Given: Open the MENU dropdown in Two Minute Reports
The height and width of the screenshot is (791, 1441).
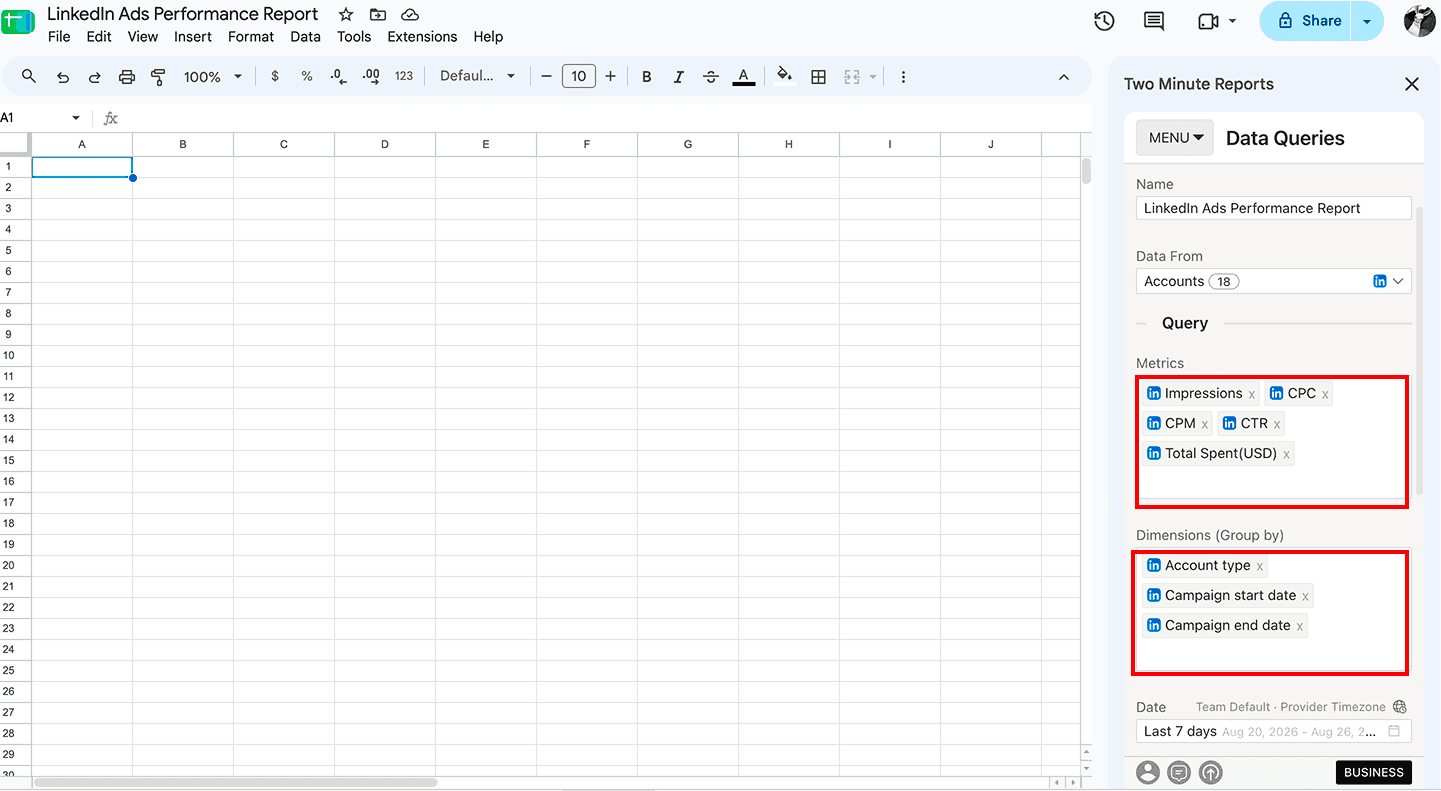Looking at the screenshot, I should coord(1174,138).
